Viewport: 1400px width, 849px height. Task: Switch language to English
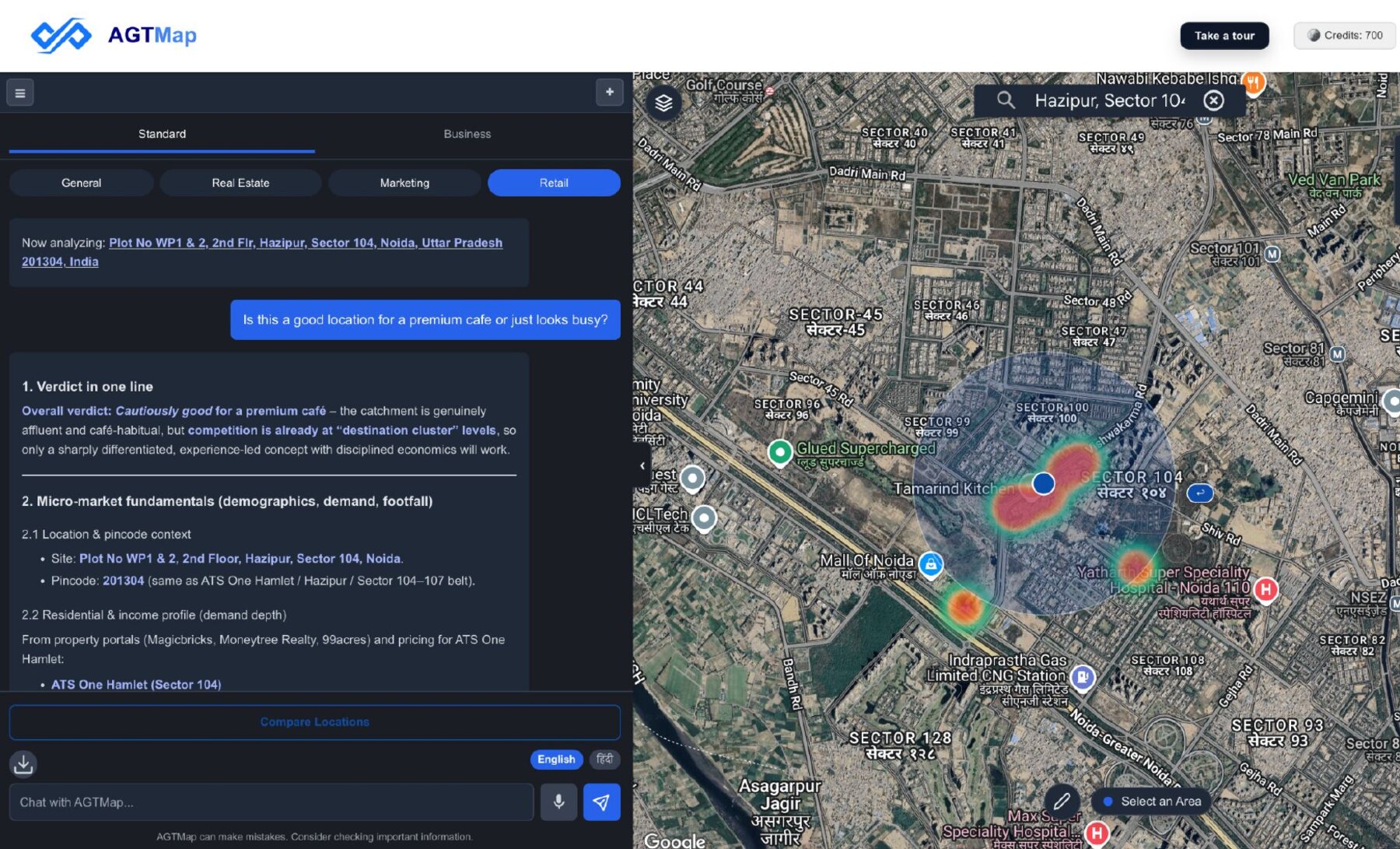click(556, 760)
